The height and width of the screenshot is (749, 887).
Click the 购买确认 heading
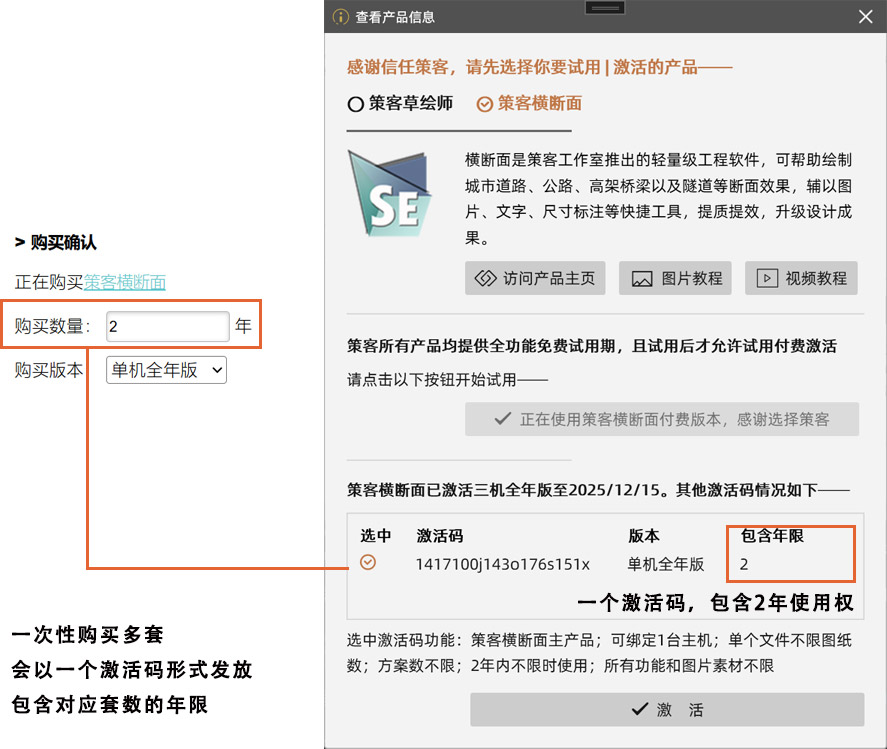point(55,242)
